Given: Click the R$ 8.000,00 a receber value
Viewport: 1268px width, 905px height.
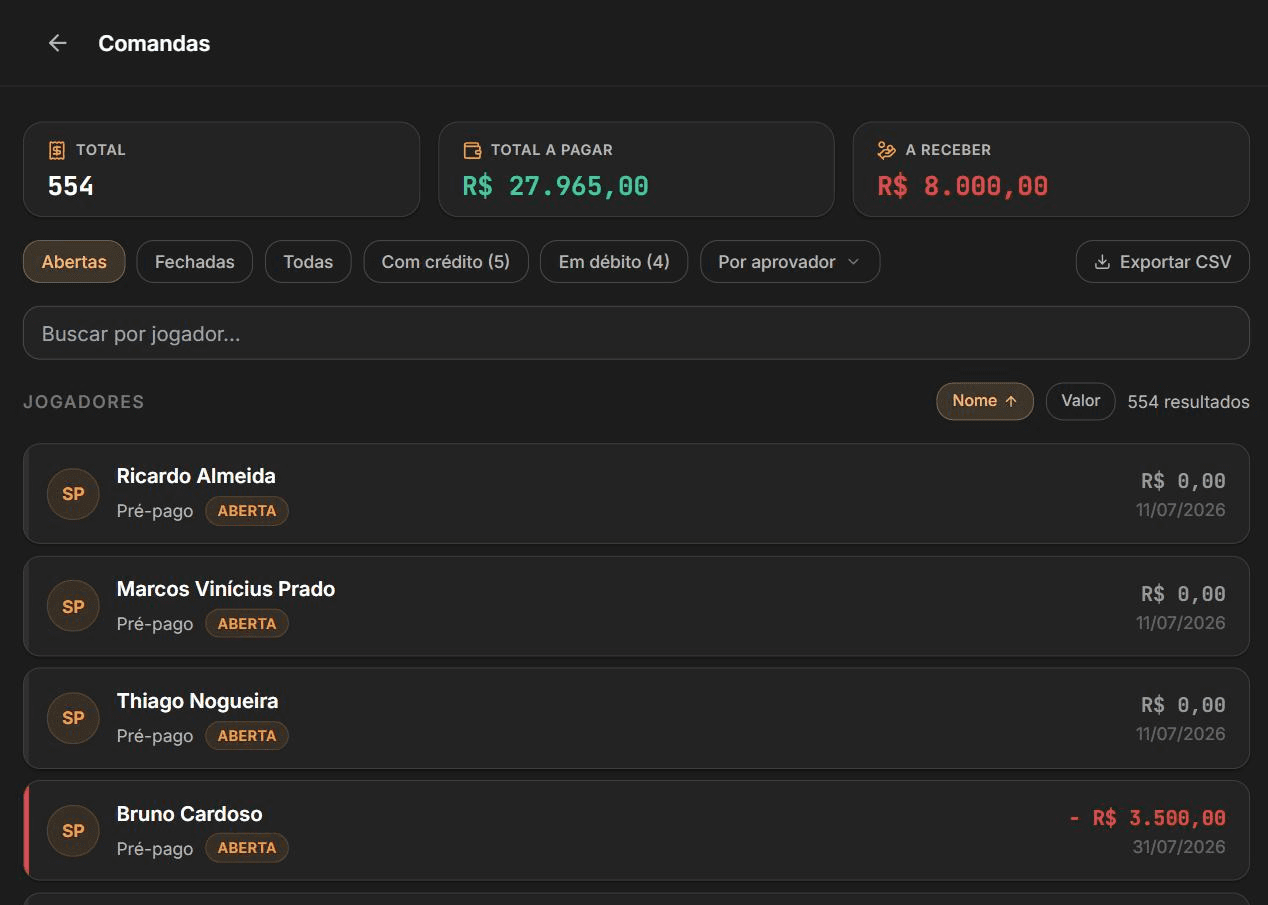Looking at the screenshot, I should coord(962,186).
